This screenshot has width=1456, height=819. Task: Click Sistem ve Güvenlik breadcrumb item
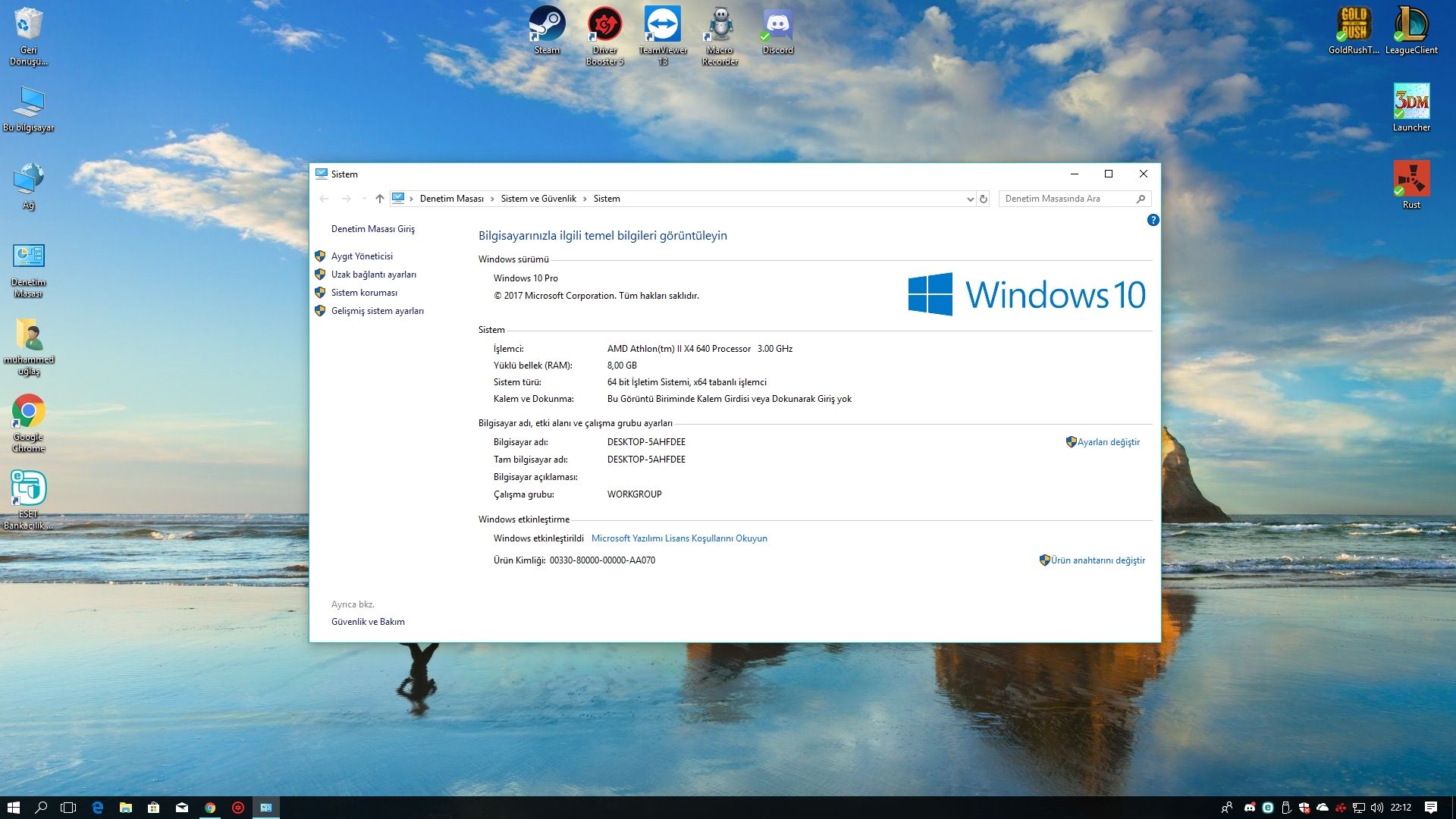(538, 199)
